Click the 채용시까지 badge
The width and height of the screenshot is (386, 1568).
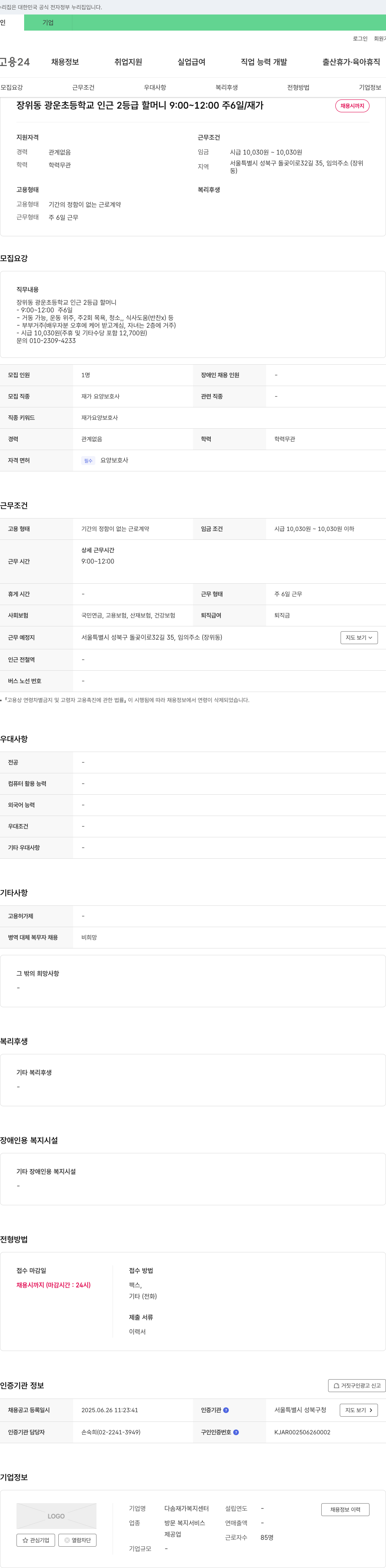pyautogui.click(x=352, y=106)
